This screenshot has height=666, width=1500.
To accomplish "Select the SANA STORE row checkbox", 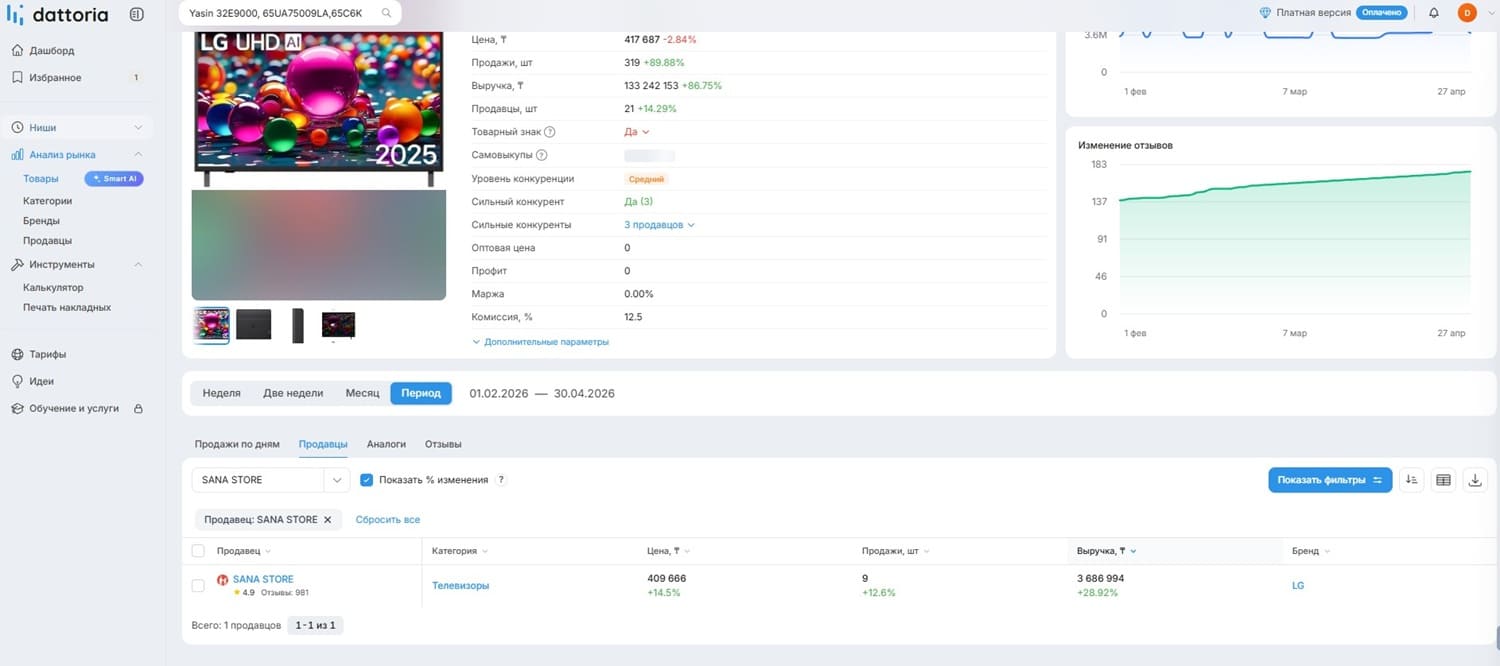I will 198,585.
